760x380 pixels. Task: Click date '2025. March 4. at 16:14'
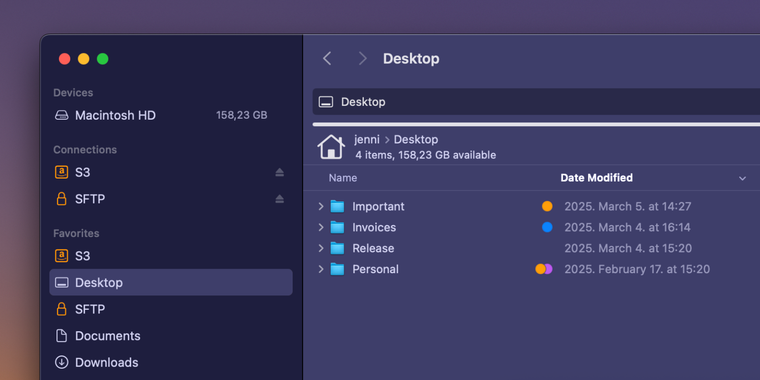point(628,227)
